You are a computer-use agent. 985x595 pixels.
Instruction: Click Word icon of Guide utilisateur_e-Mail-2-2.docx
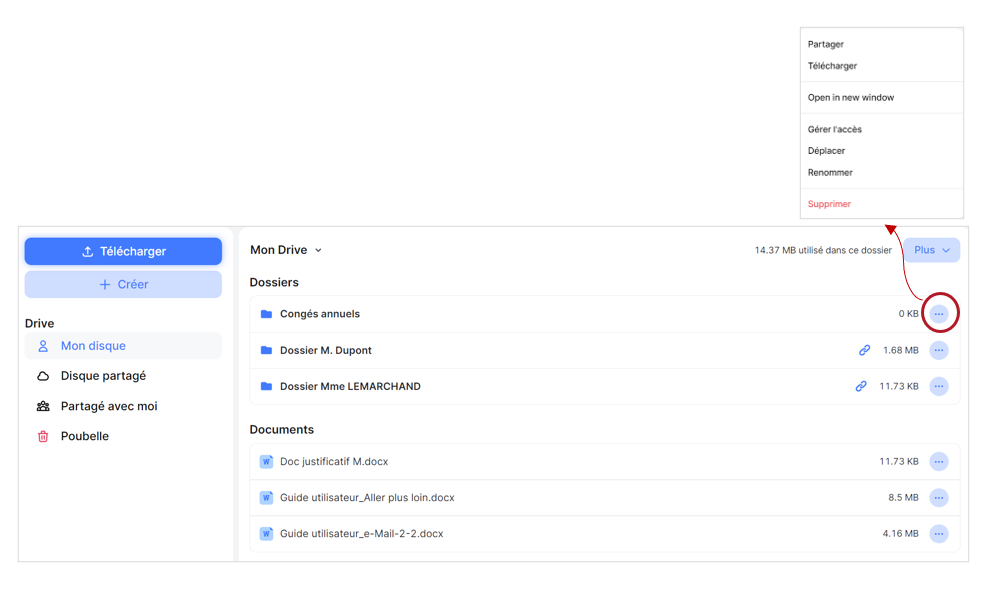tap(266, 534)
